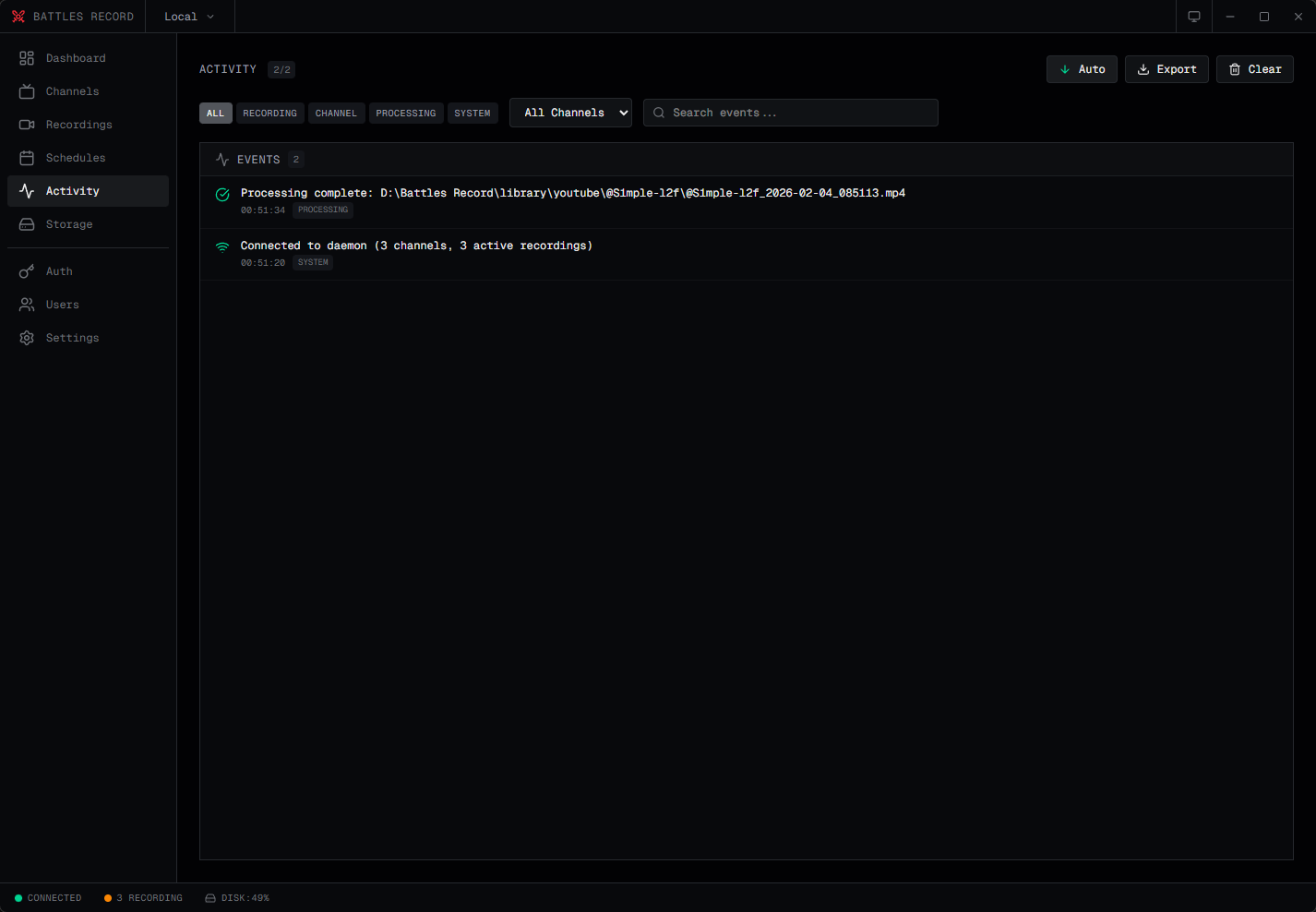Screen dimensions: 1316x912
Task: Enable the RECORDING event filter
Action: (x=269, y=112)
